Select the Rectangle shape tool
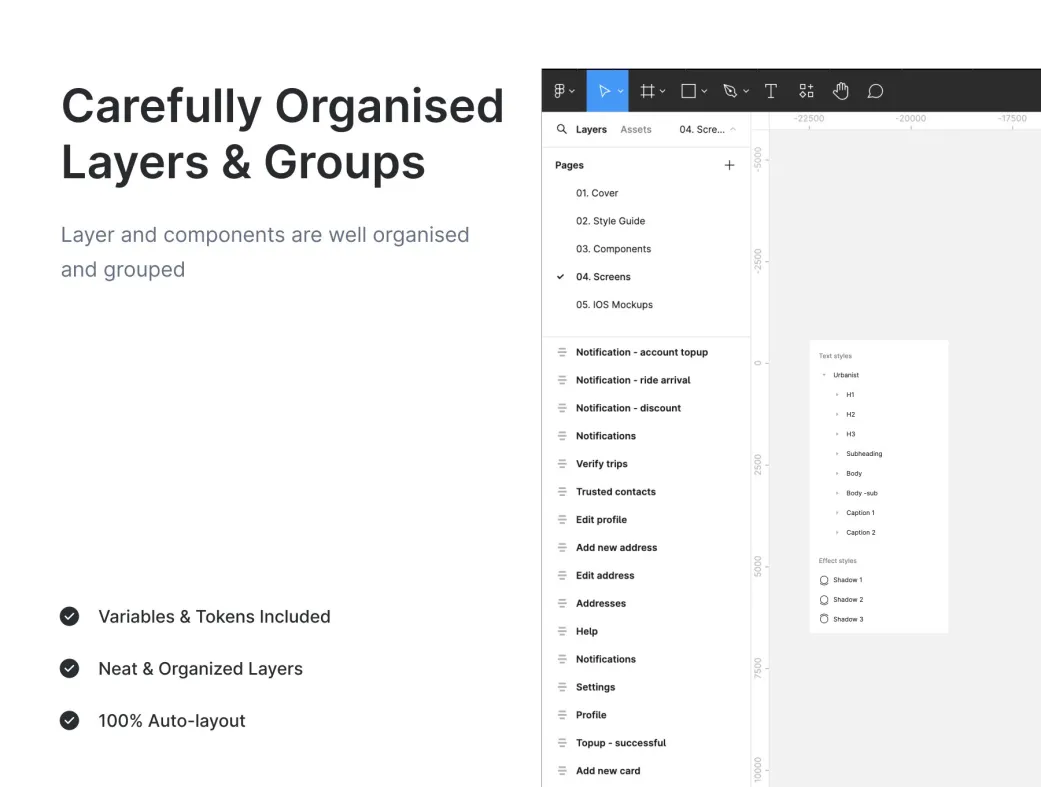This screenshot has width=1041, height=787. 688,91
